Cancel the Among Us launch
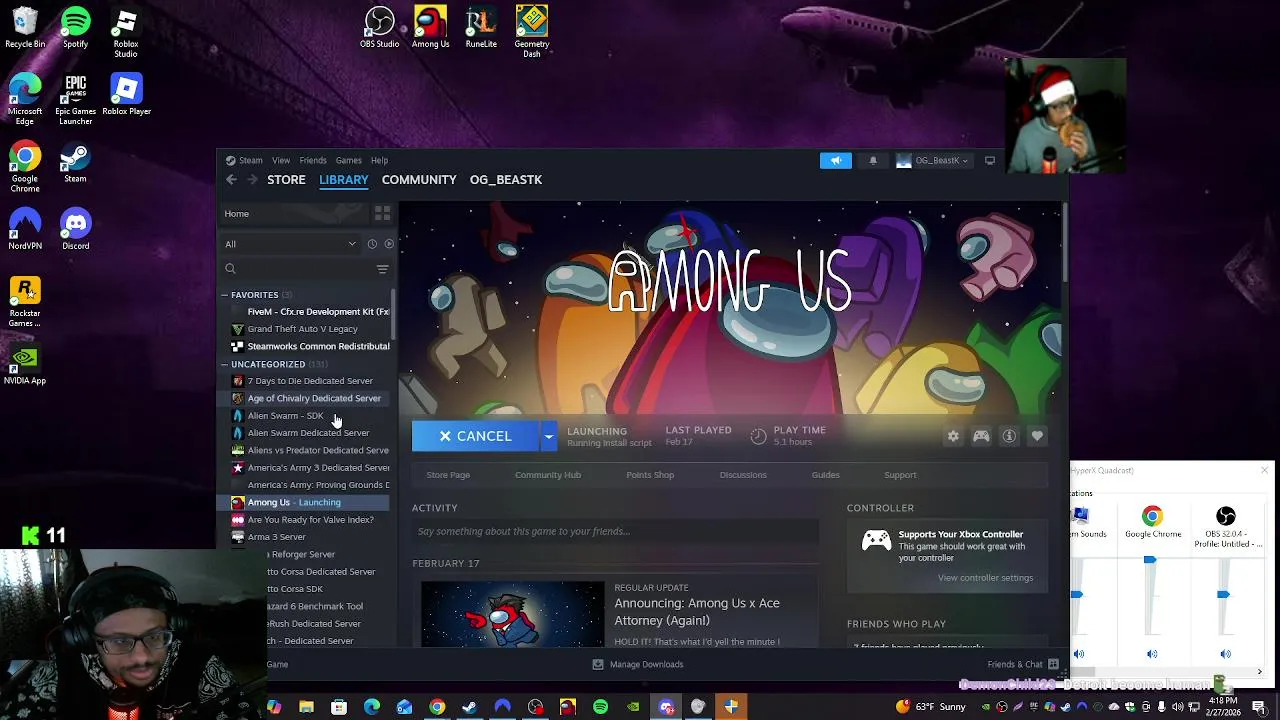This screenshot has width=1280, height=720. click(x=476, y=436)
